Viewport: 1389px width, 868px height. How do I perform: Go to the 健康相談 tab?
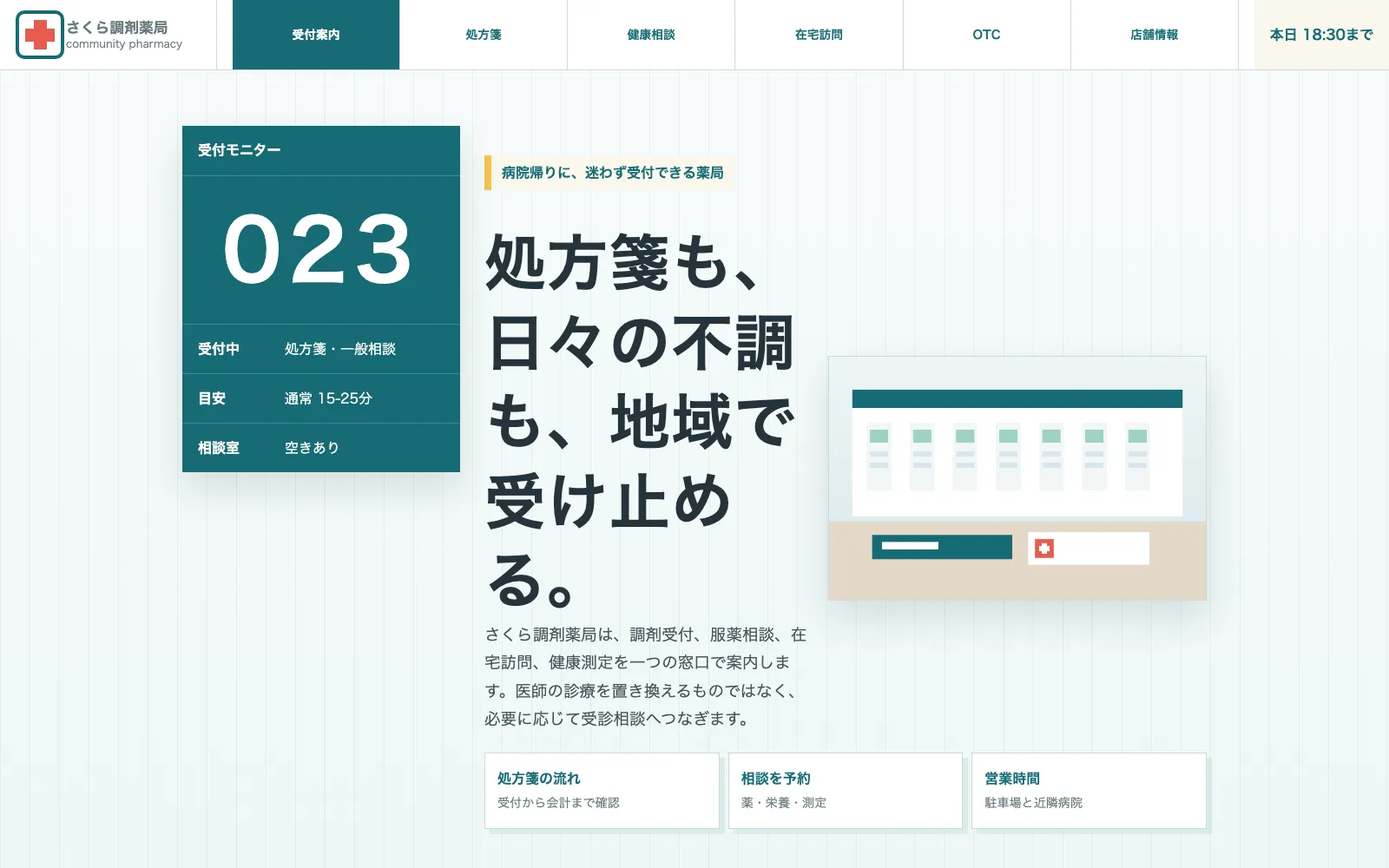(651, 35)
